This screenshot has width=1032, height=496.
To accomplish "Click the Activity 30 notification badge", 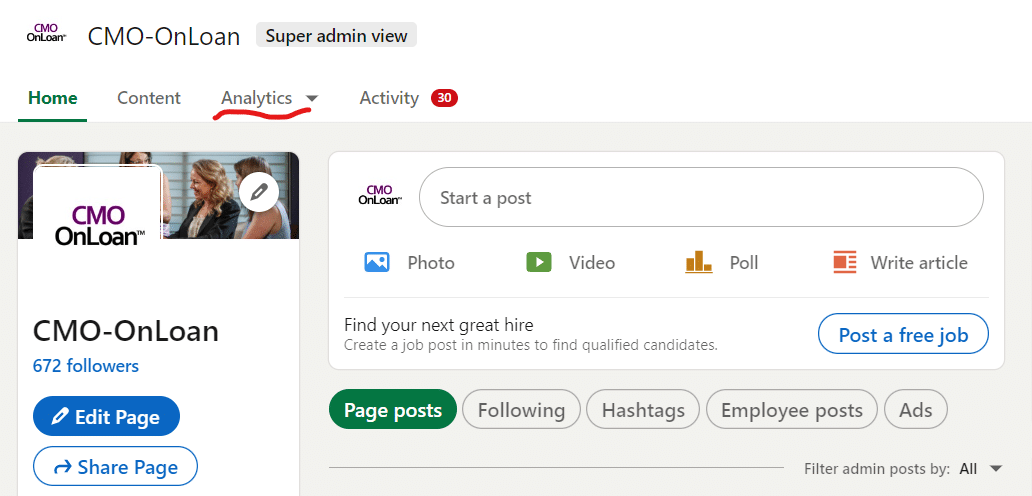I will point(444,98).
